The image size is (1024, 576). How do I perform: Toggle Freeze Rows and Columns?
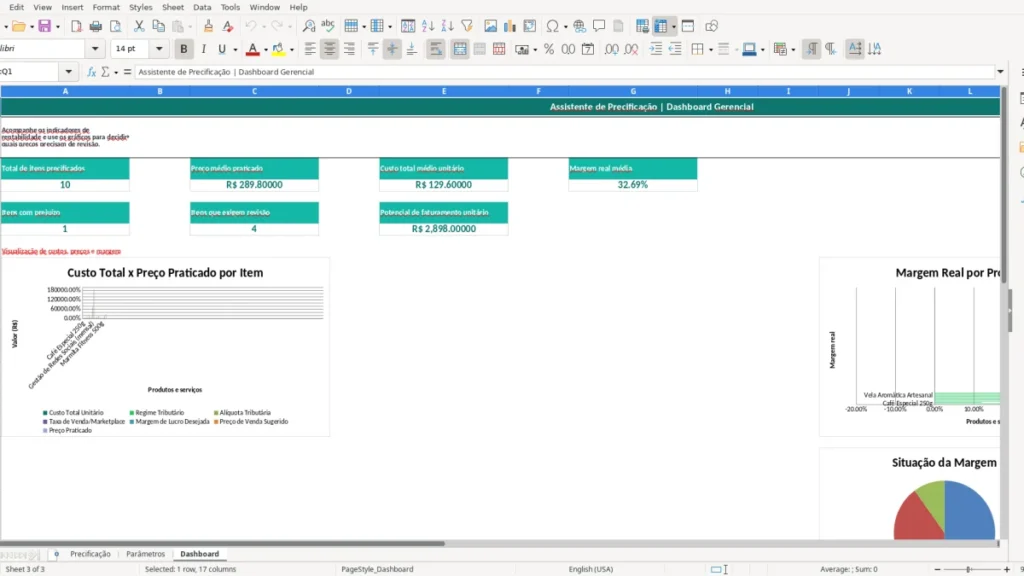661,26
